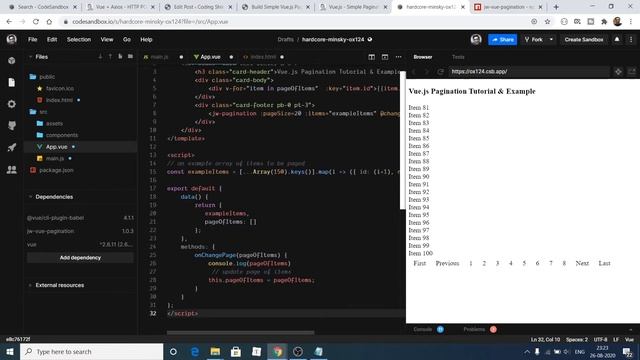Open a new Chrome tab
The width and height of the screenshot is (640, 360).
[556, 7]
